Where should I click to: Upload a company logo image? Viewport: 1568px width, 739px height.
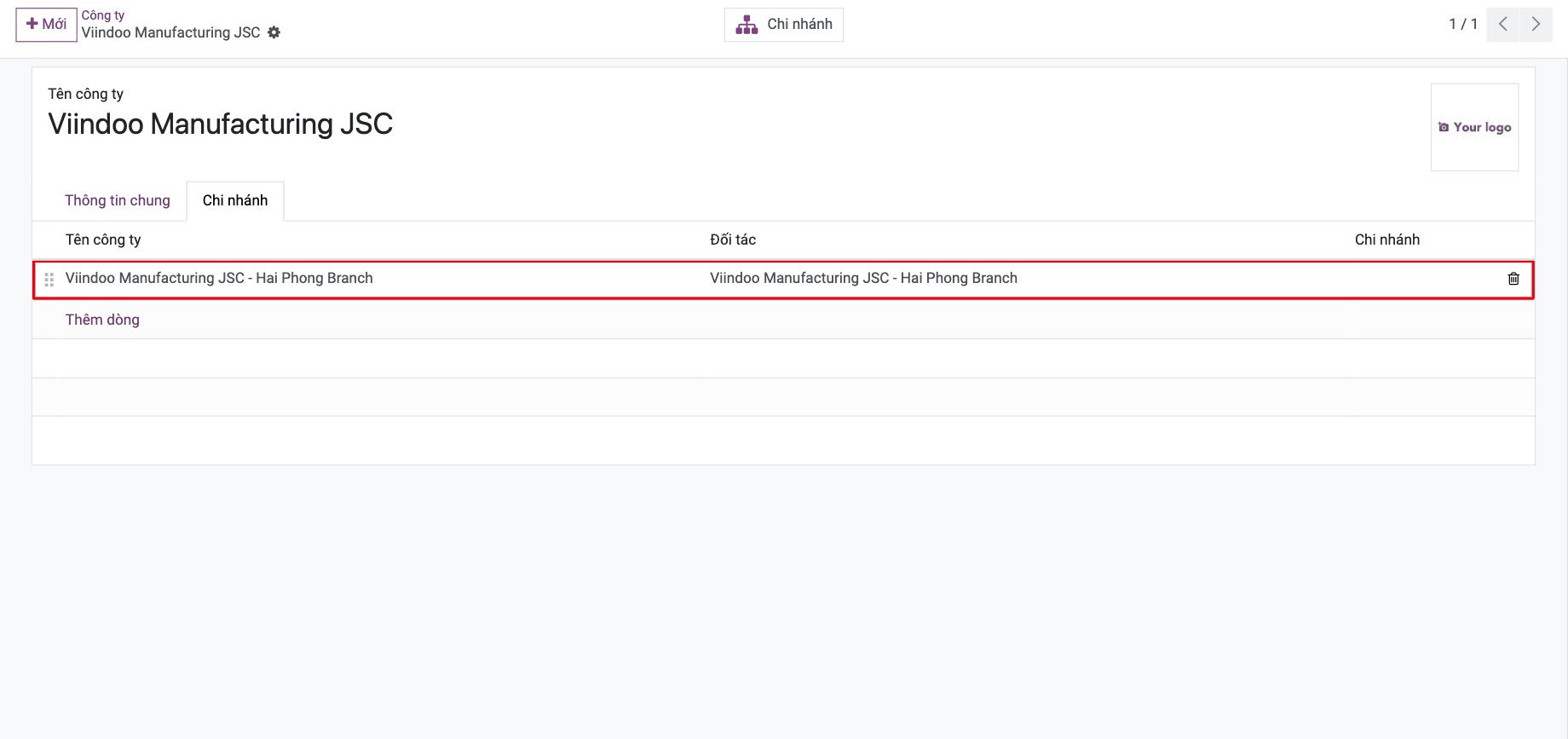coord(1474,127)
